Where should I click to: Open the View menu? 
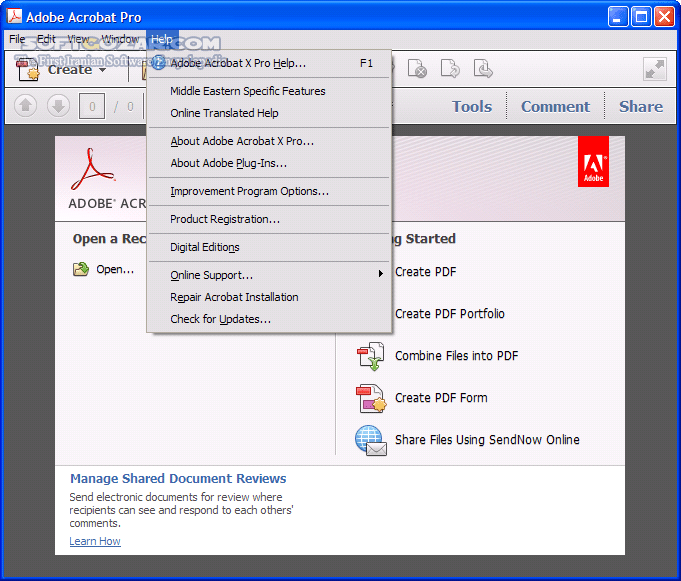click(79, 39)
